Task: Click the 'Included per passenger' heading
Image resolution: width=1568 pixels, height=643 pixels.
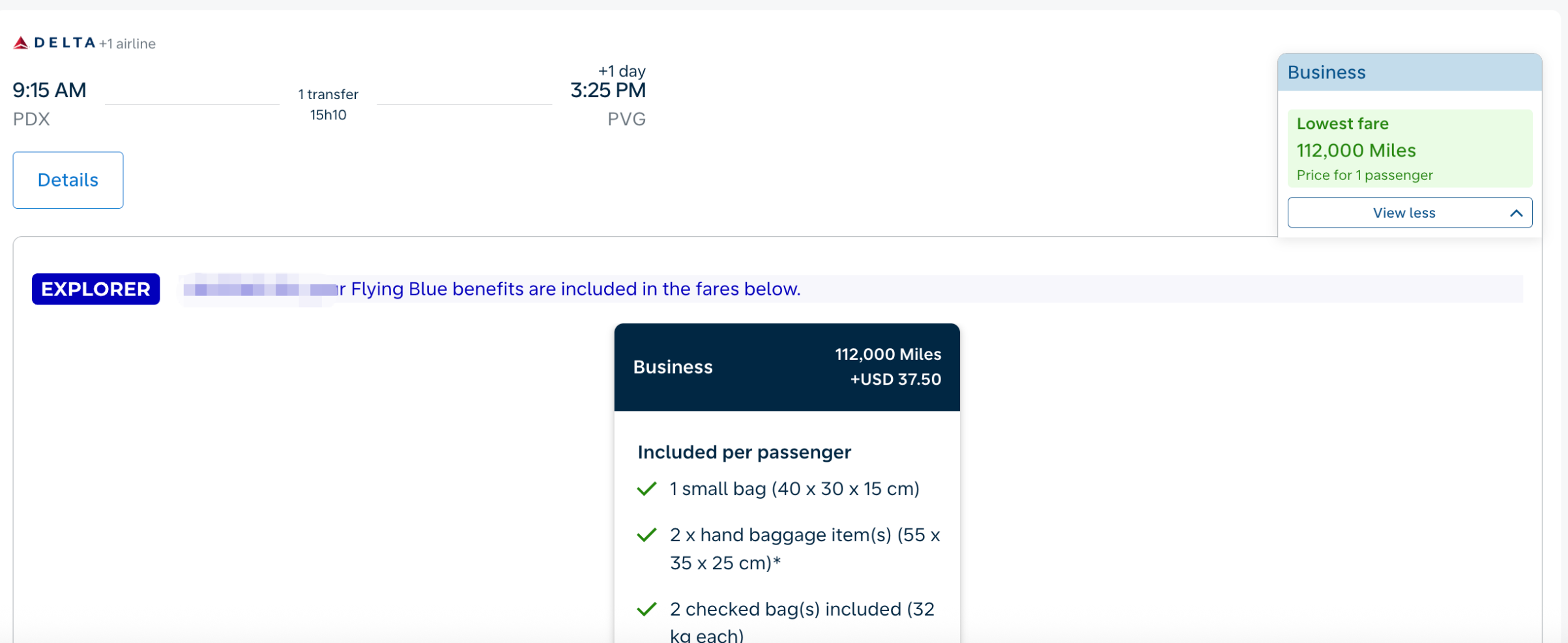Action: point(744,452)
